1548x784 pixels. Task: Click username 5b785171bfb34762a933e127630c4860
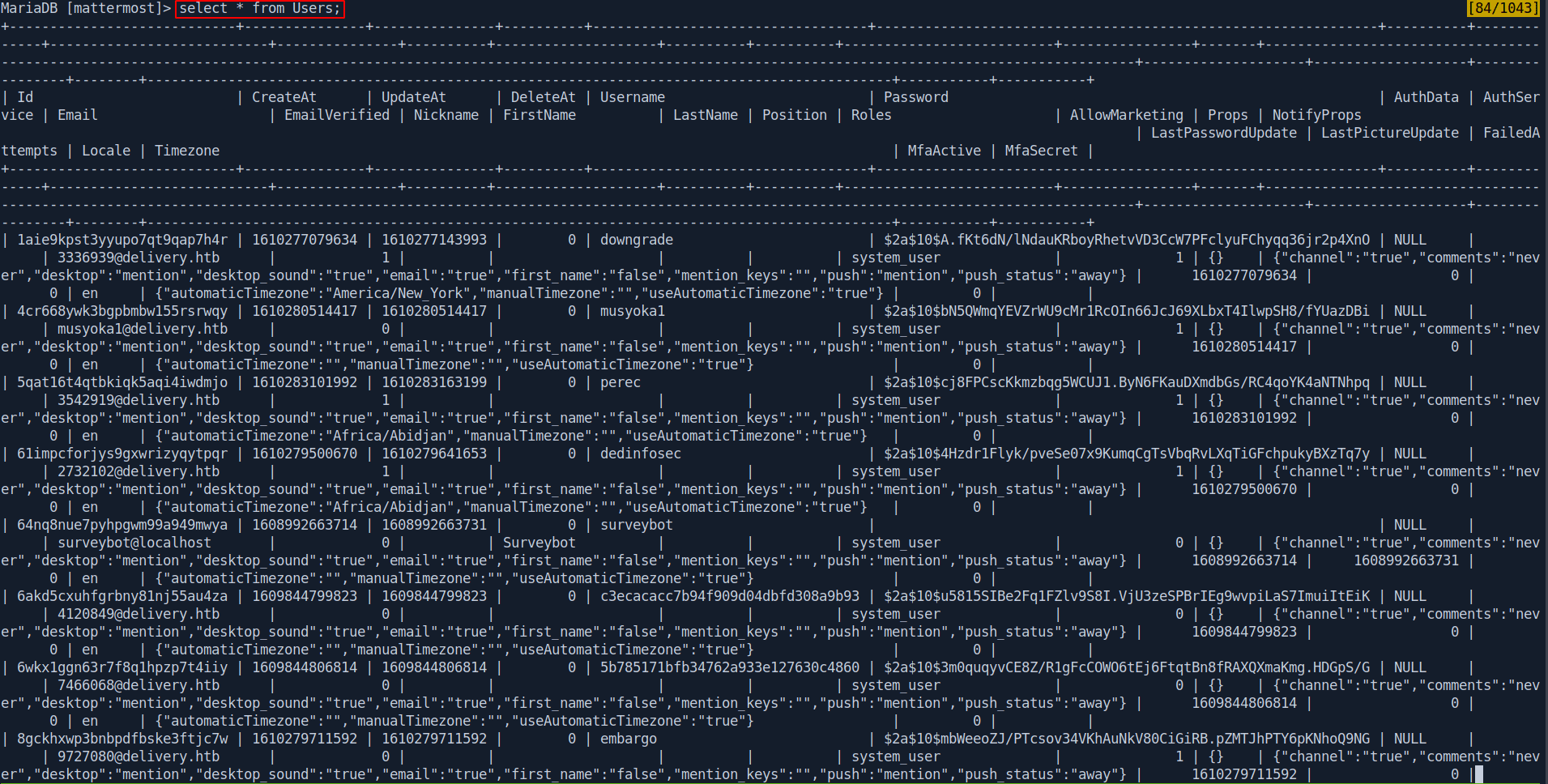(730, 667)
